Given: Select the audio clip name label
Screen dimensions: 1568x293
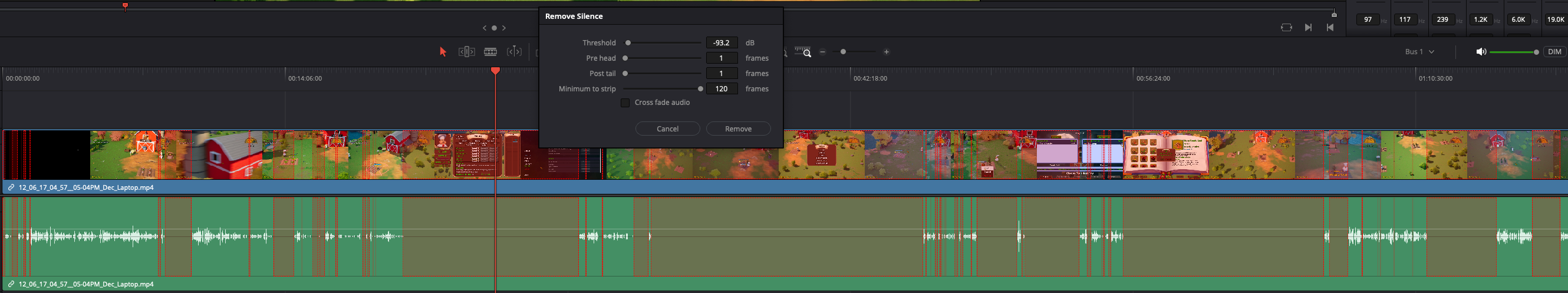Looking at the screenshot, I should (86, 284).
